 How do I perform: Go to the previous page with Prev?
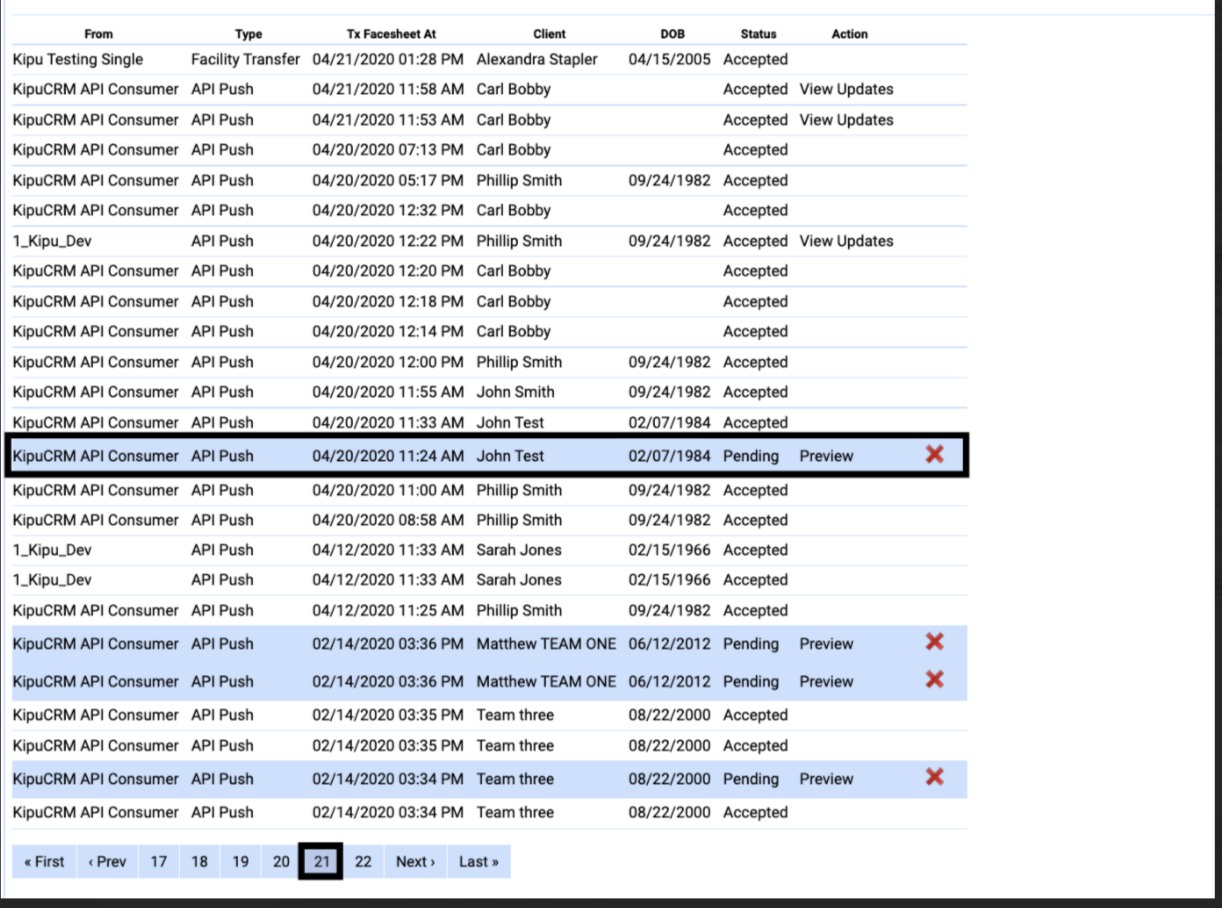click(x=107, y=861)
